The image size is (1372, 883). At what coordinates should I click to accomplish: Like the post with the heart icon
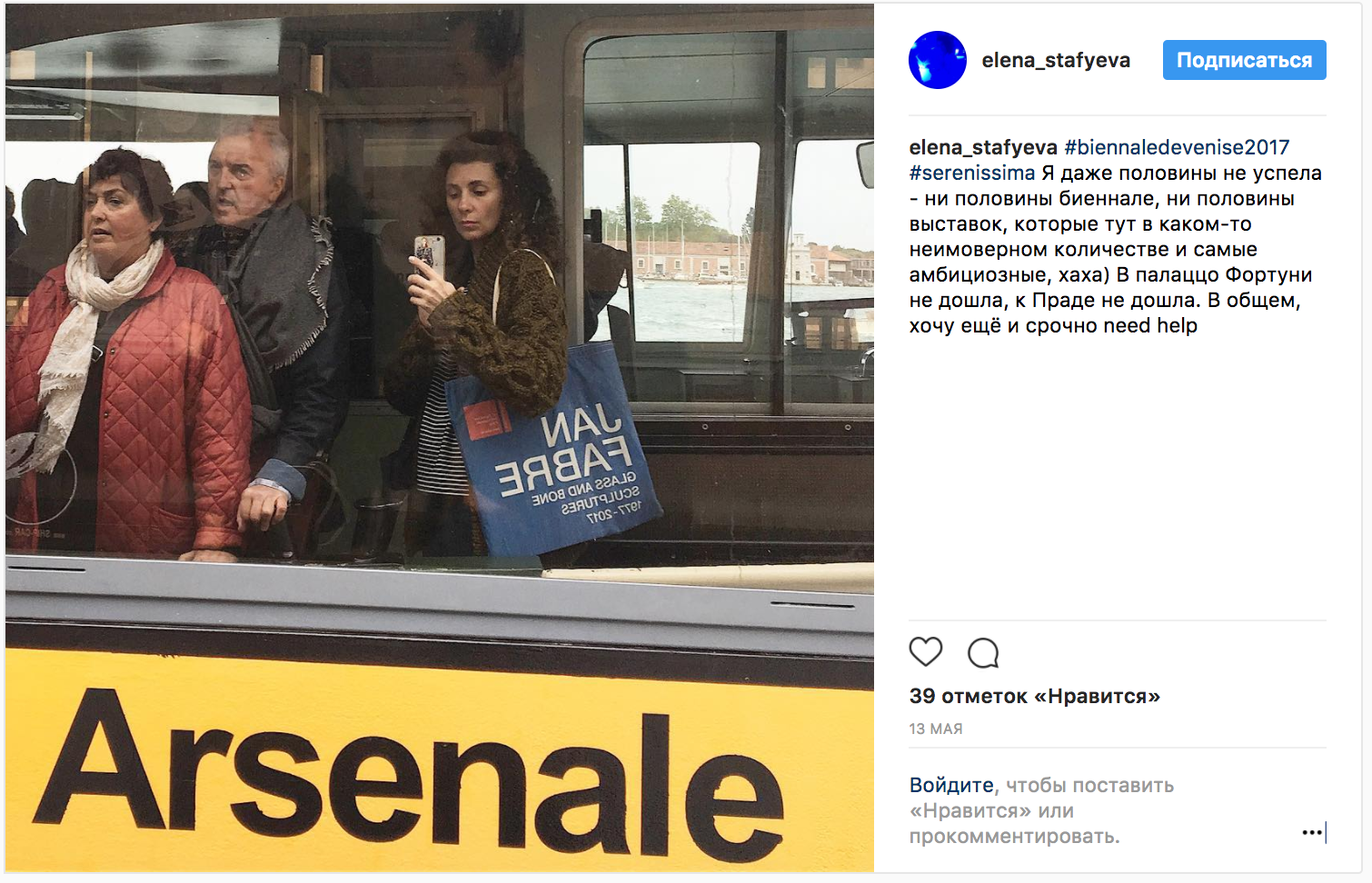[x=926, y=651]
